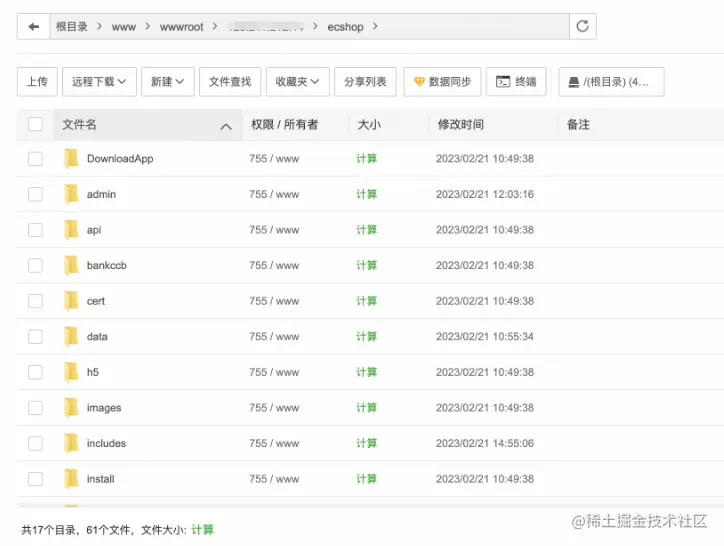The width and height of the screenshot is (724, 546).
Task: Click permissions 755 / www of install row
Action: [274, 479]
